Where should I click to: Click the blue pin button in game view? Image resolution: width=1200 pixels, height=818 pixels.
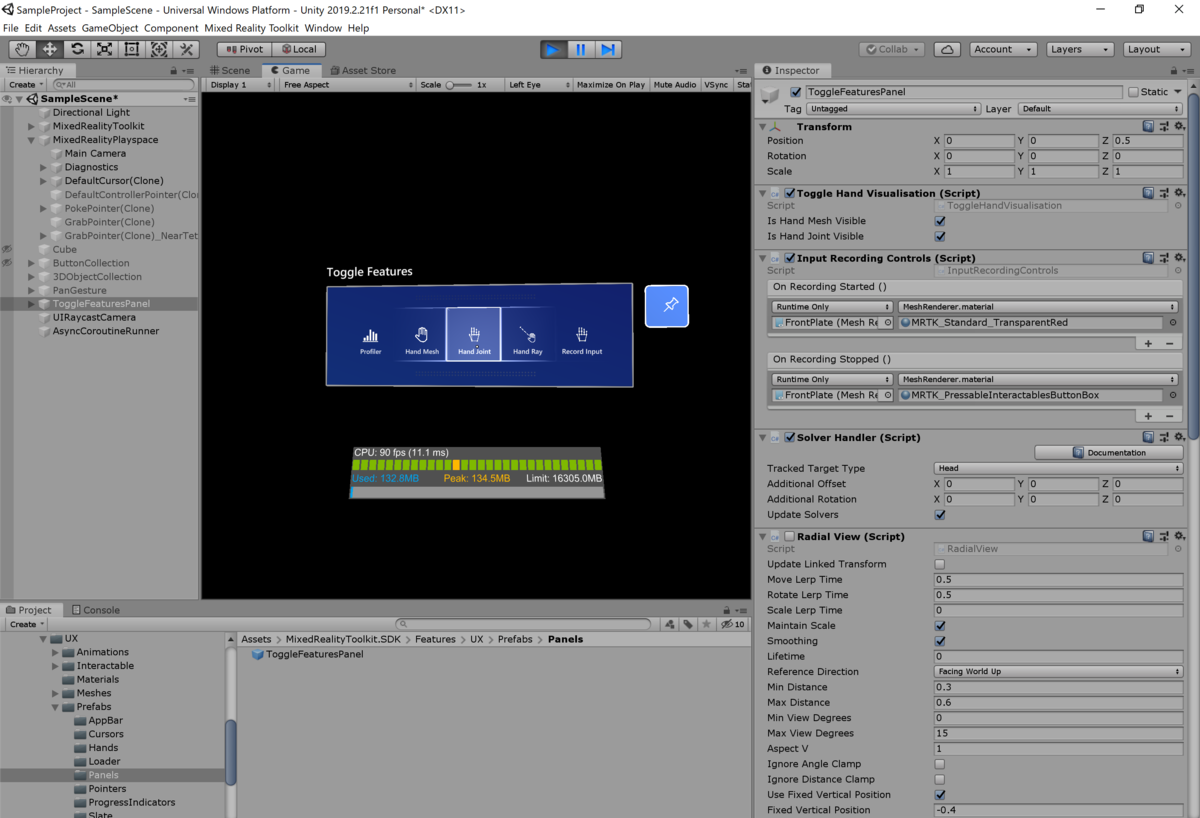[667, 306]
